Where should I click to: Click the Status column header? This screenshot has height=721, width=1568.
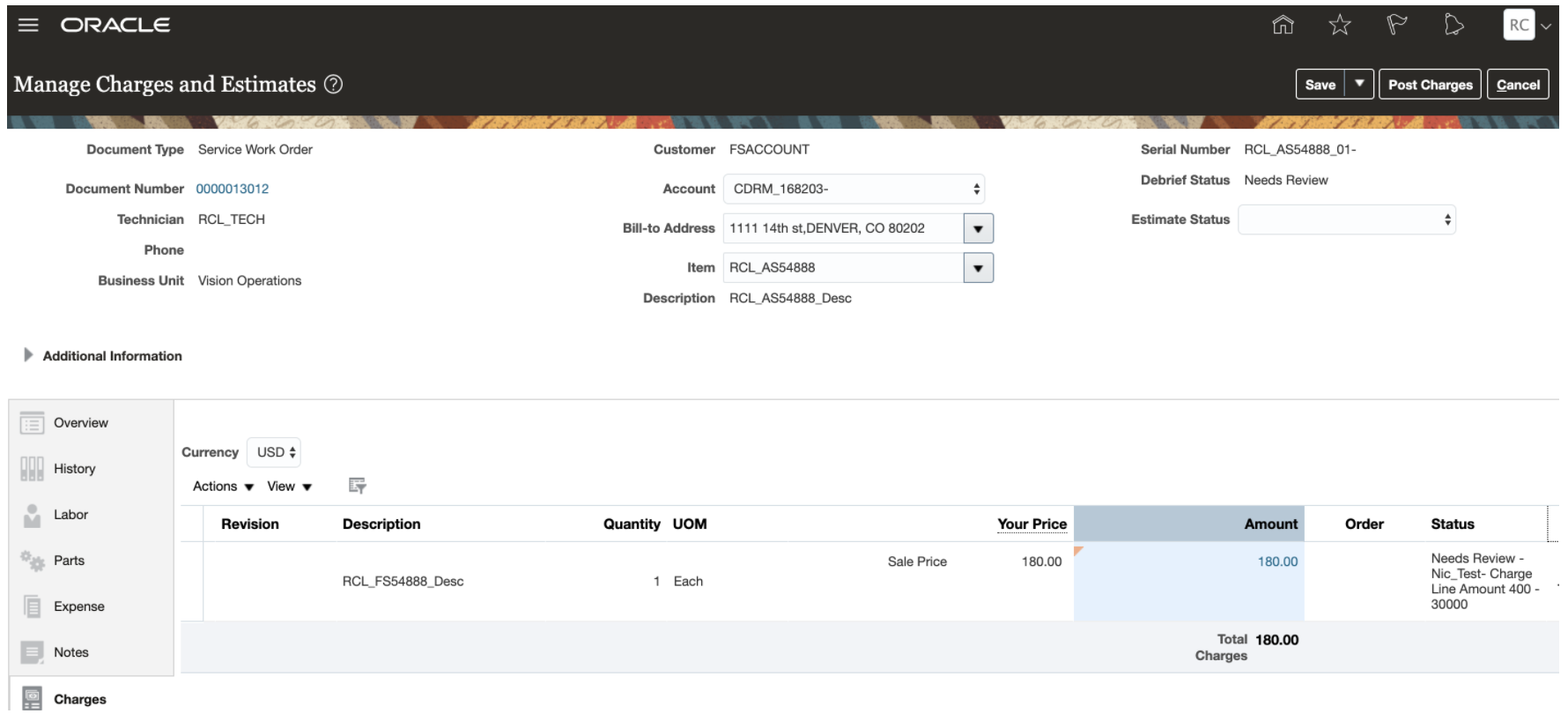[1453, 524]
